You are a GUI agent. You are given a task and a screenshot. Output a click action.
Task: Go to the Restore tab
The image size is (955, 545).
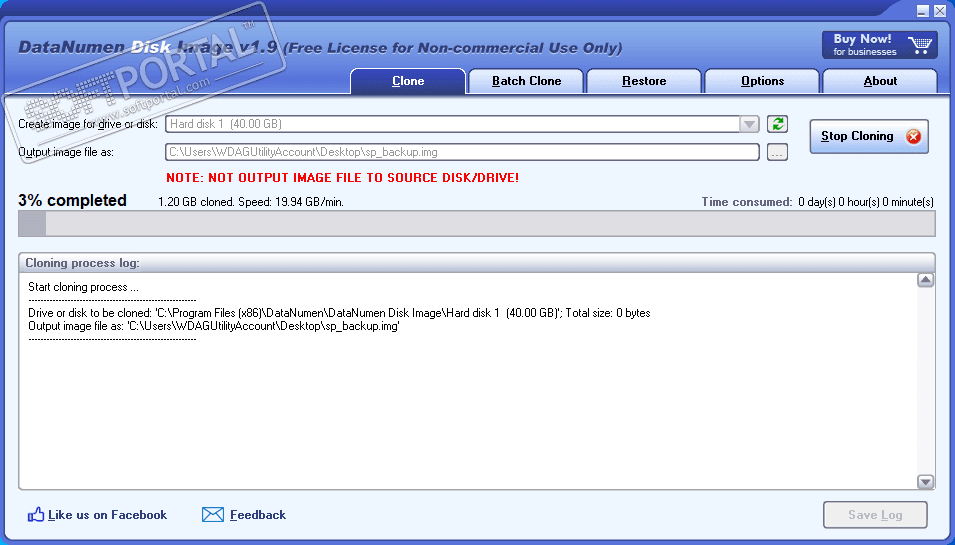pyautogui.click(x=644, y=81)
